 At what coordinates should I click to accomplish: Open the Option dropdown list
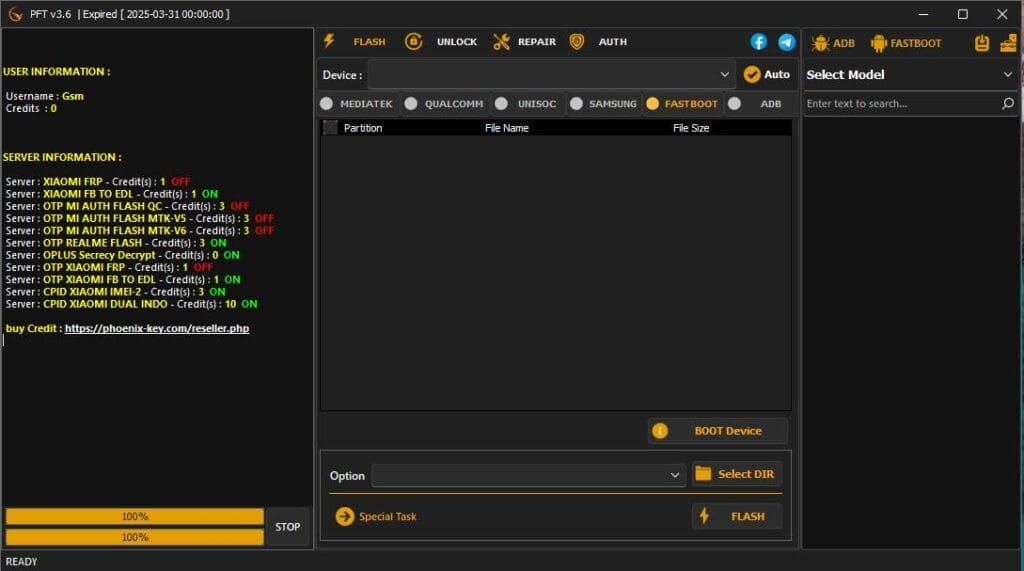[x=529, y=475]
